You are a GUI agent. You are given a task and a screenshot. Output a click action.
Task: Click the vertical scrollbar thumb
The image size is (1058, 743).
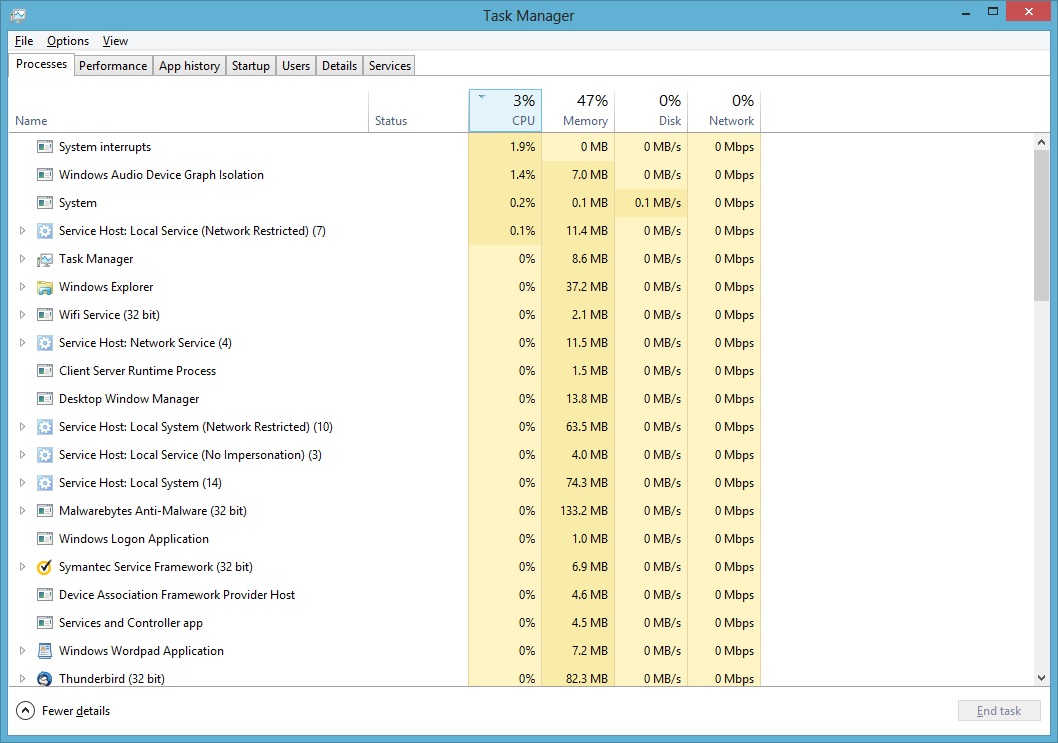(x=1041, y=225)
